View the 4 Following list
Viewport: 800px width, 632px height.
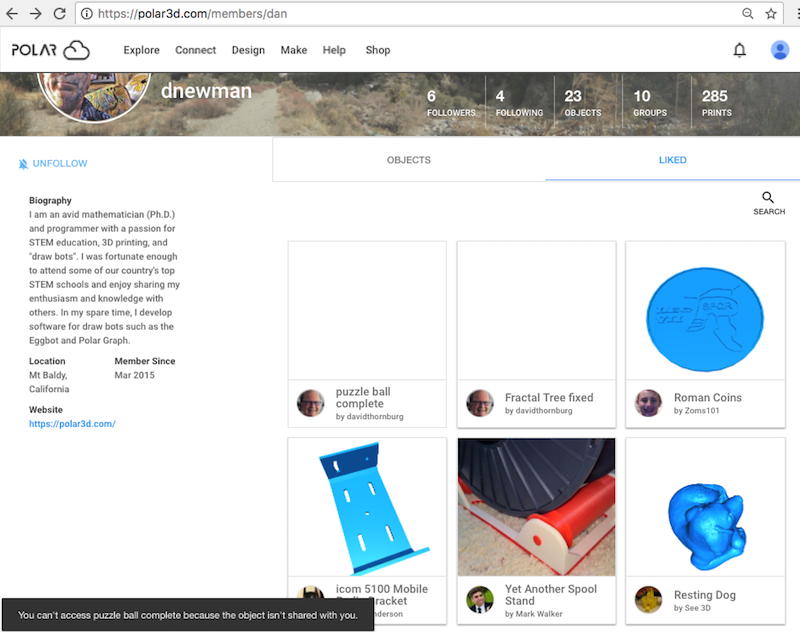[519, 103]
